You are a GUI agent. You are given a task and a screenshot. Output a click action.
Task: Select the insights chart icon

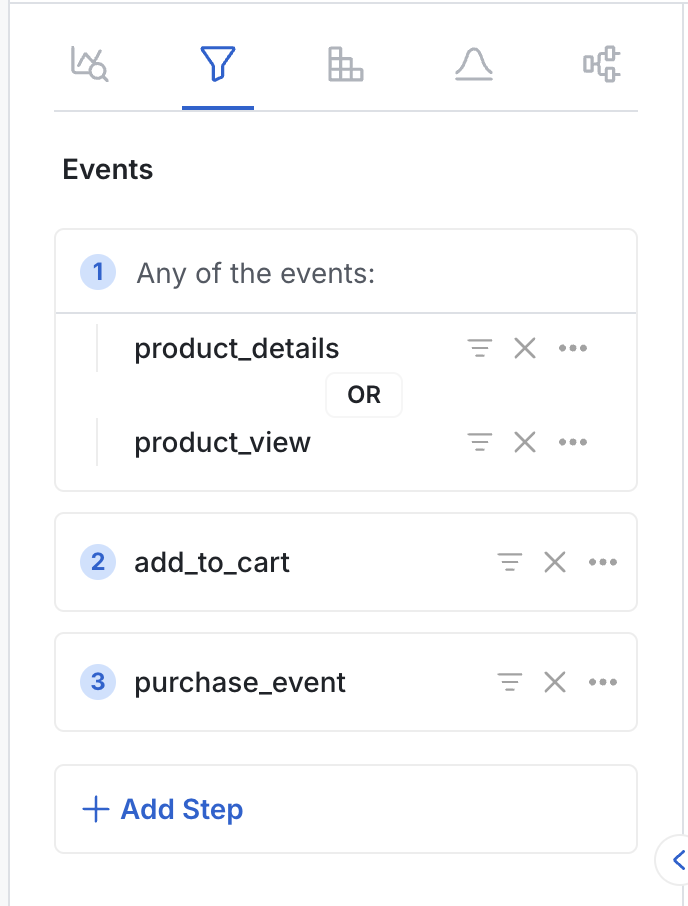pos(89,64)
